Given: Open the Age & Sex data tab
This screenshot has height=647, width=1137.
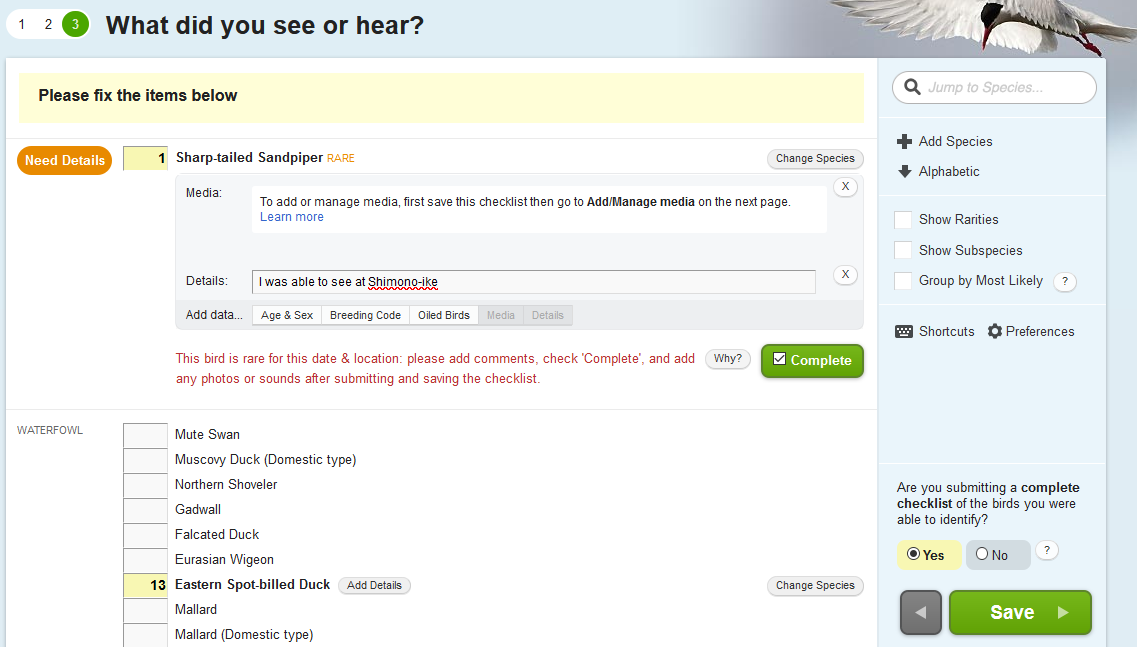Looking at the screenshot, I should [x=287, y=316].
